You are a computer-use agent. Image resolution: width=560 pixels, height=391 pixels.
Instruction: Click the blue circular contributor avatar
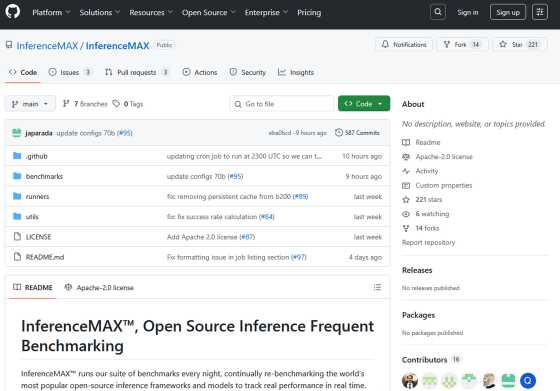[528, 380]
